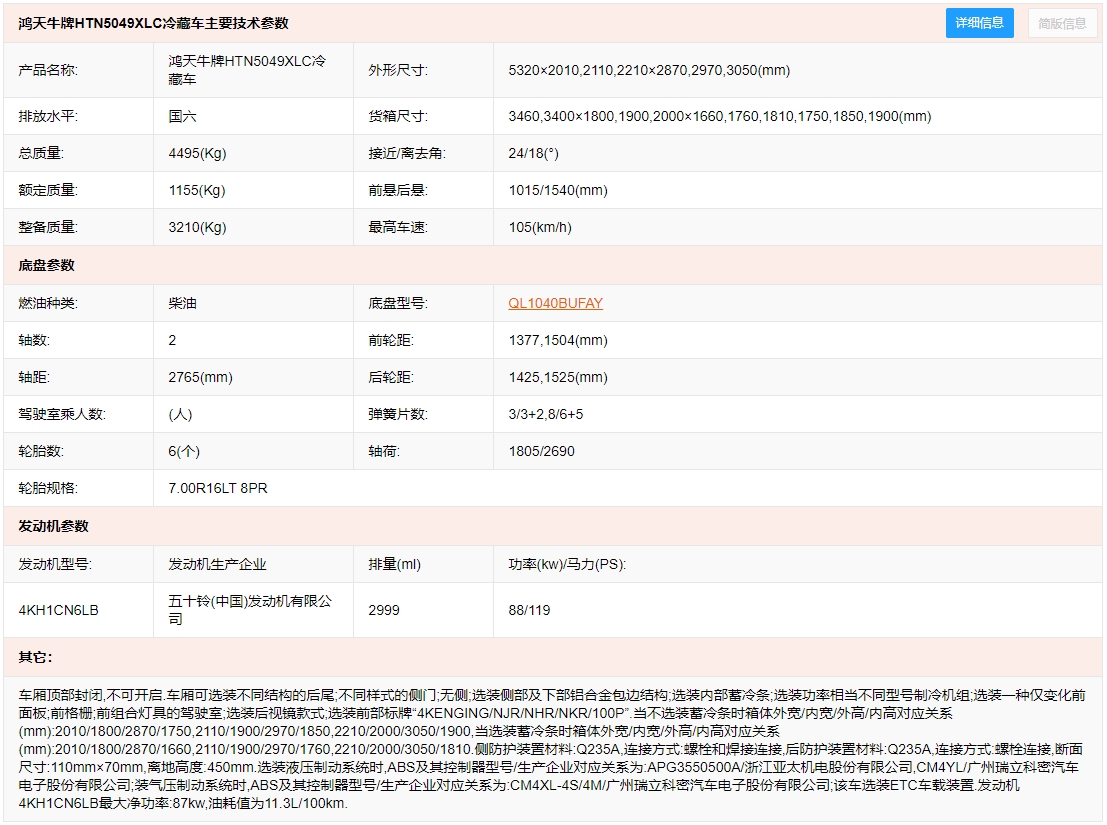
Task: Click the 排量(ml) column header
Action: coord(395,565)
